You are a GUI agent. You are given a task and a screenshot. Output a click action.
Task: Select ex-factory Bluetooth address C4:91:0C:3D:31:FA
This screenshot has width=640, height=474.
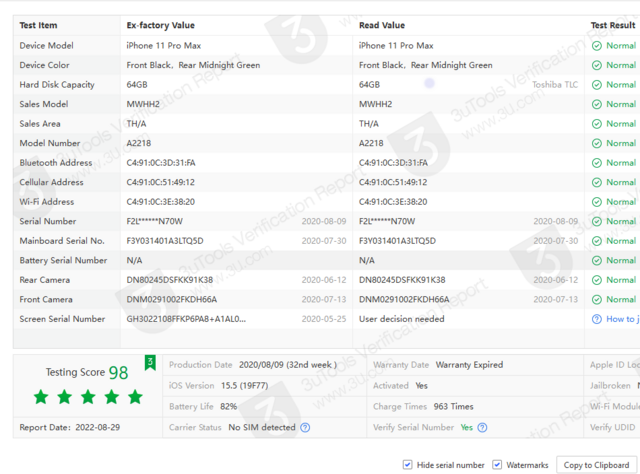click(161, 163)
